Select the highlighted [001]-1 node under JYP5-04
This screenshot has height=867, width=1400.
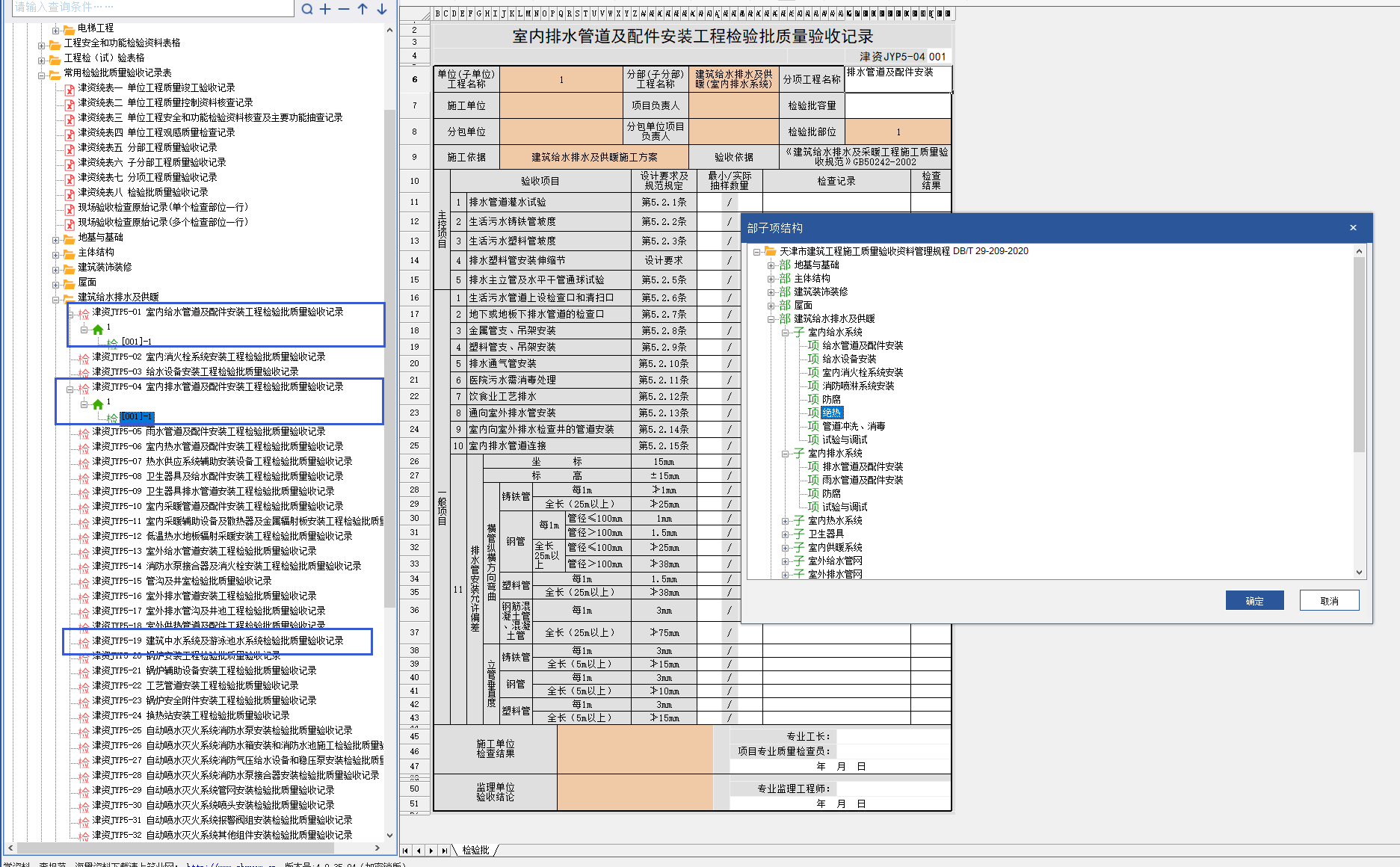coord(137,416)
